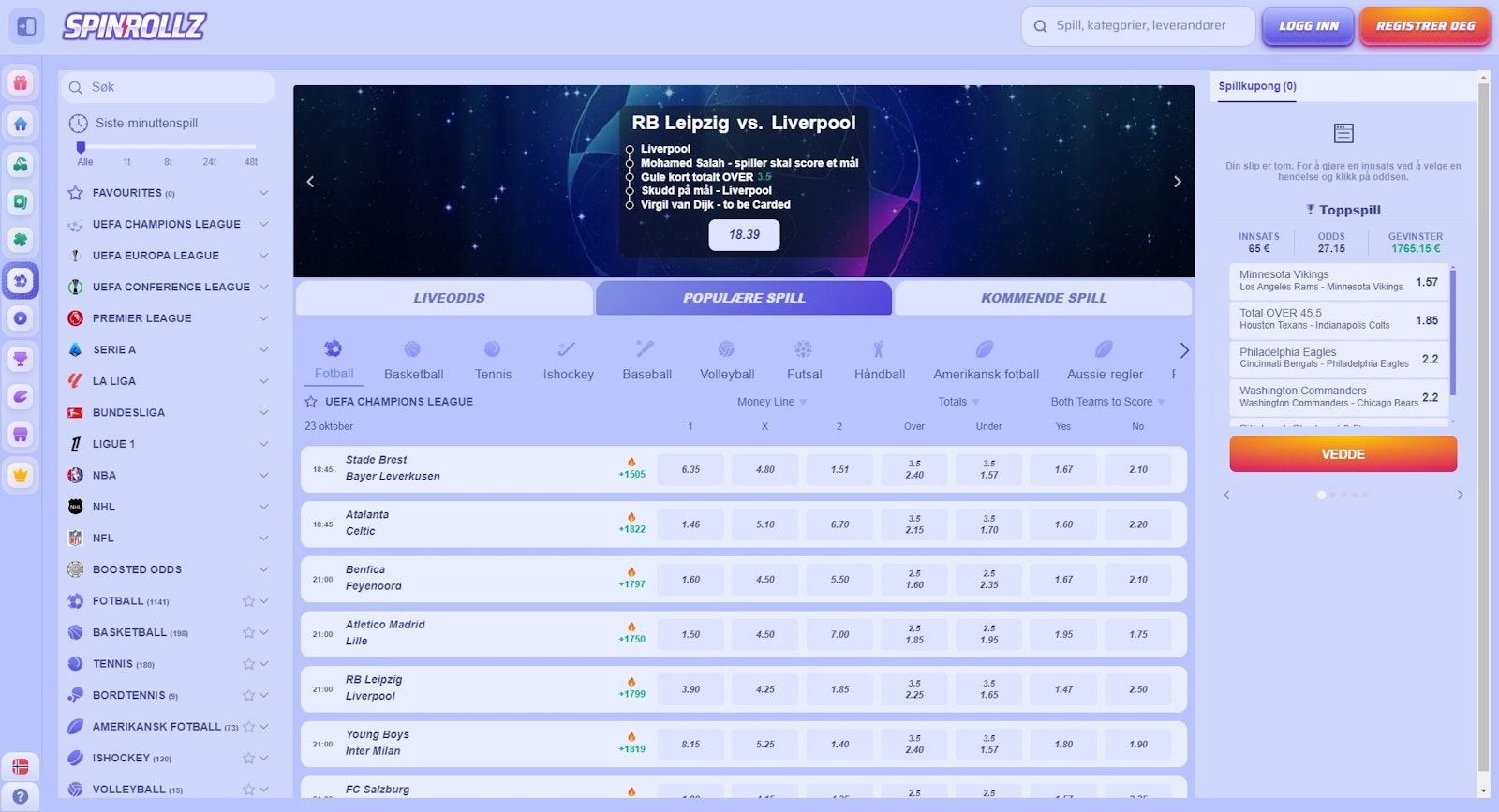The height and width of the screenshot is (812, 1499).
Task: Focus the sidebar Søk search field
Action: click(168, 87)
